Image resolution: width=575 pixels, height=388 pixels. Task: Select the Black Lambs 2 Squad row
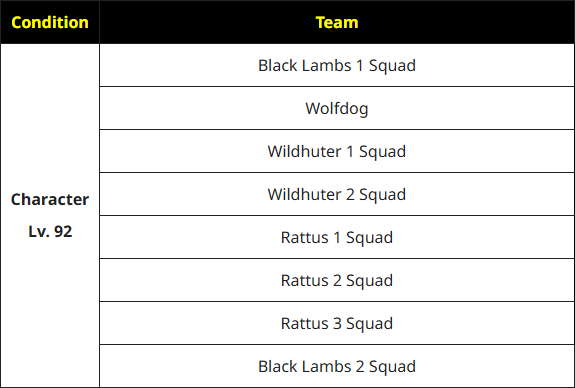(x=337, y=366)
